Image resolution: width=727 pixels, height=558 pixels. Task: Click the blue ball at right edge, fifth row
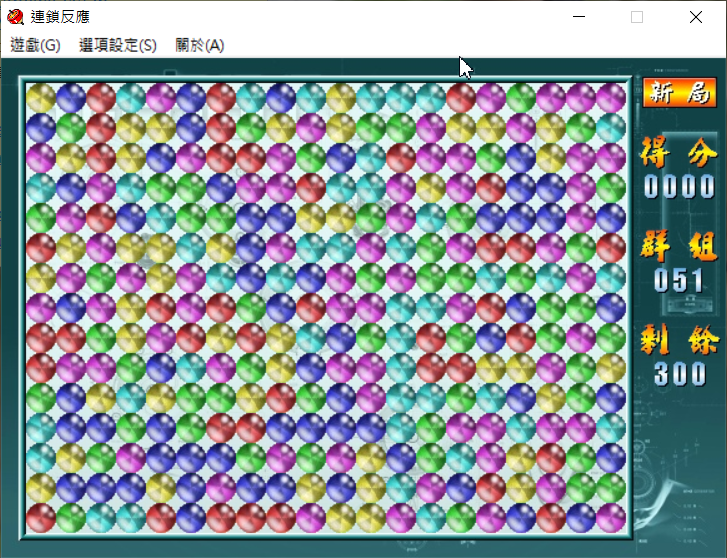point(611,218)
